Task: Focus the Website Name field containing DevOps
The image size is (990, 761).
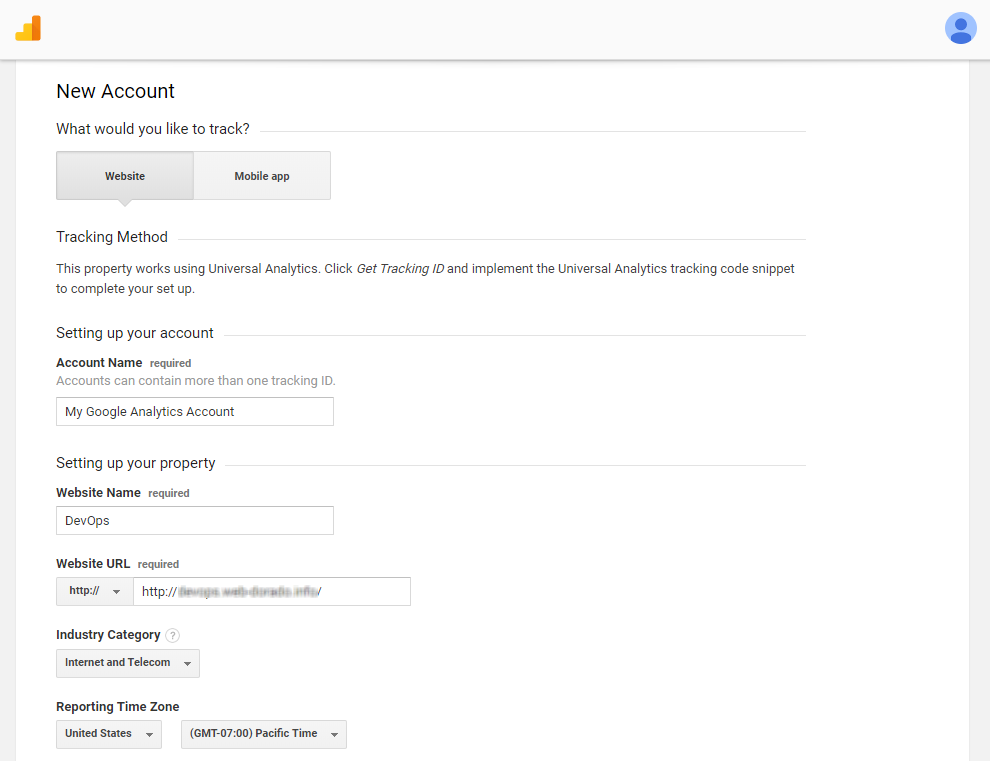Action: pyautogui.click(x=194, y=520)
